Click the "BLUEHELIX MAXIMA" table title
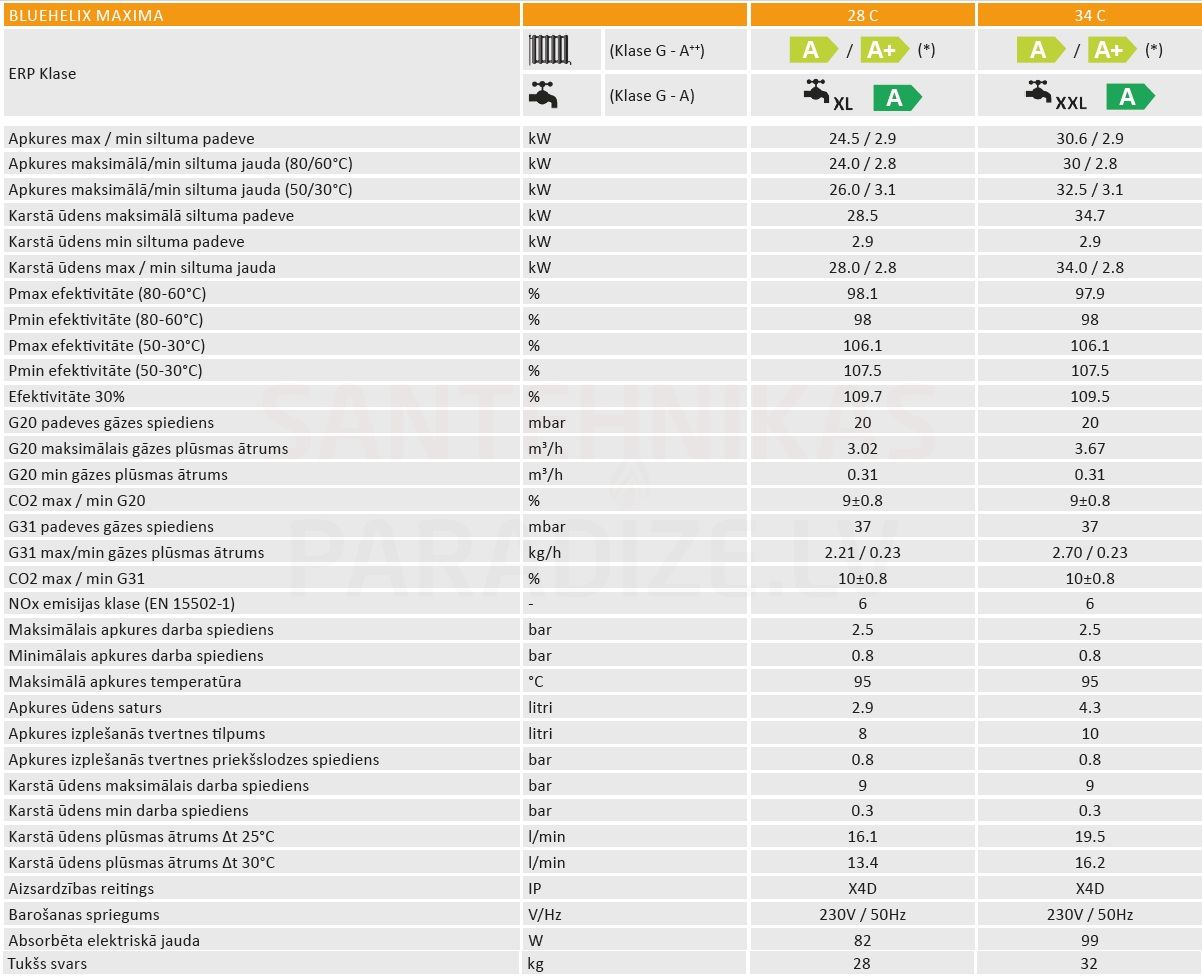The image size is (1202, 976). [86, 16]
